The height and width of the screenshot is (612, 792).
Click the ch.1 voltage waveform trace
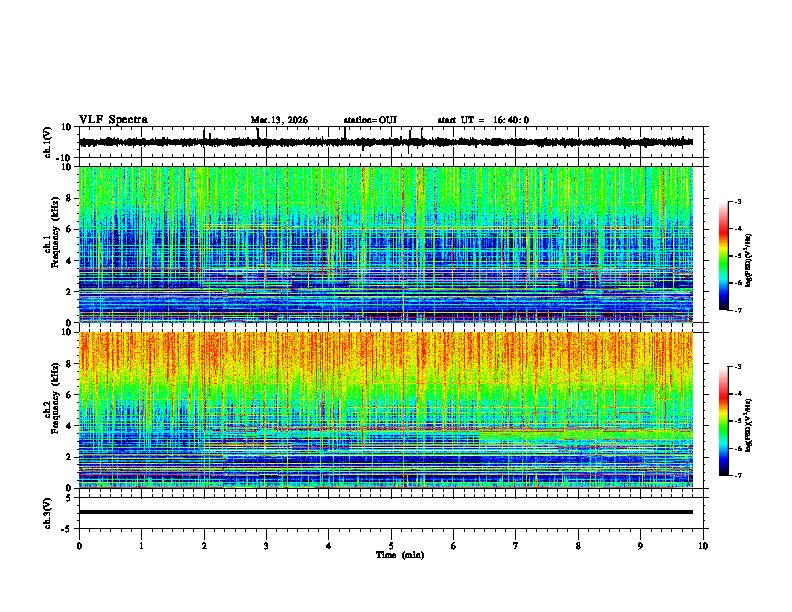click(386, 142)
